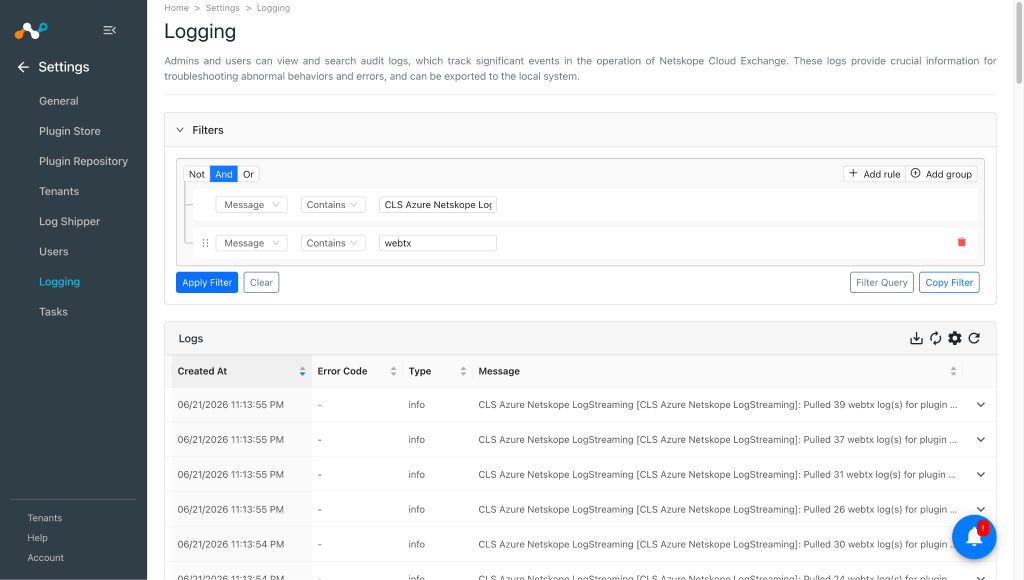Image resolution: width=1024 pixels, height=580 pixels.
Task: Go back using the Settings arrow
Action: pos(23,67)
